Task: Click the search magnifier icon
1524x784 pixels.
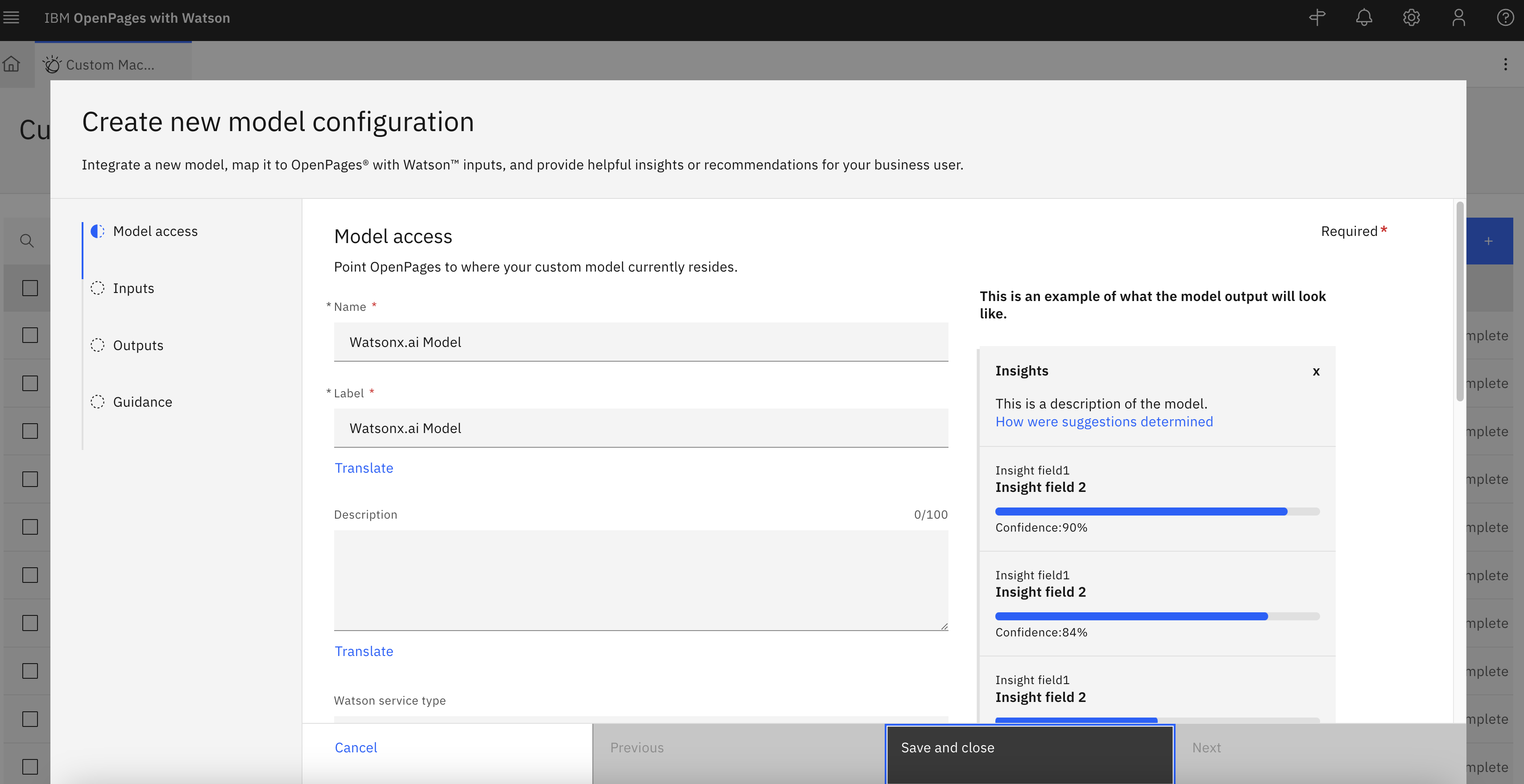Action: 27,241
